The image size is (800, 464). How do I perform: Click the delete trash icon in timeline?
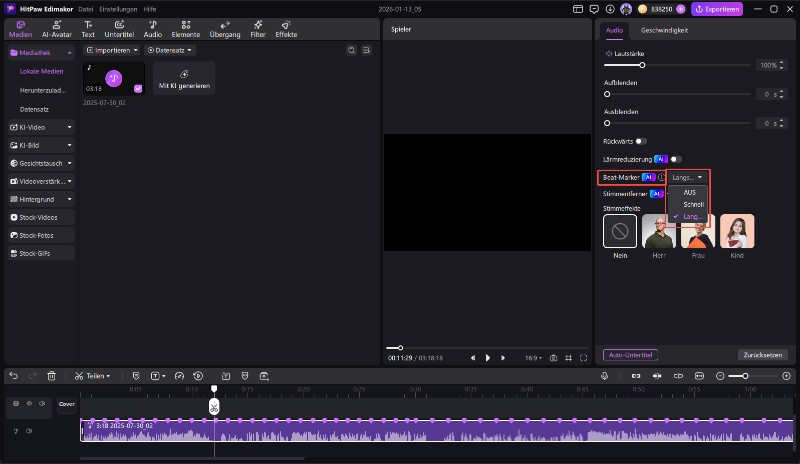51,376
